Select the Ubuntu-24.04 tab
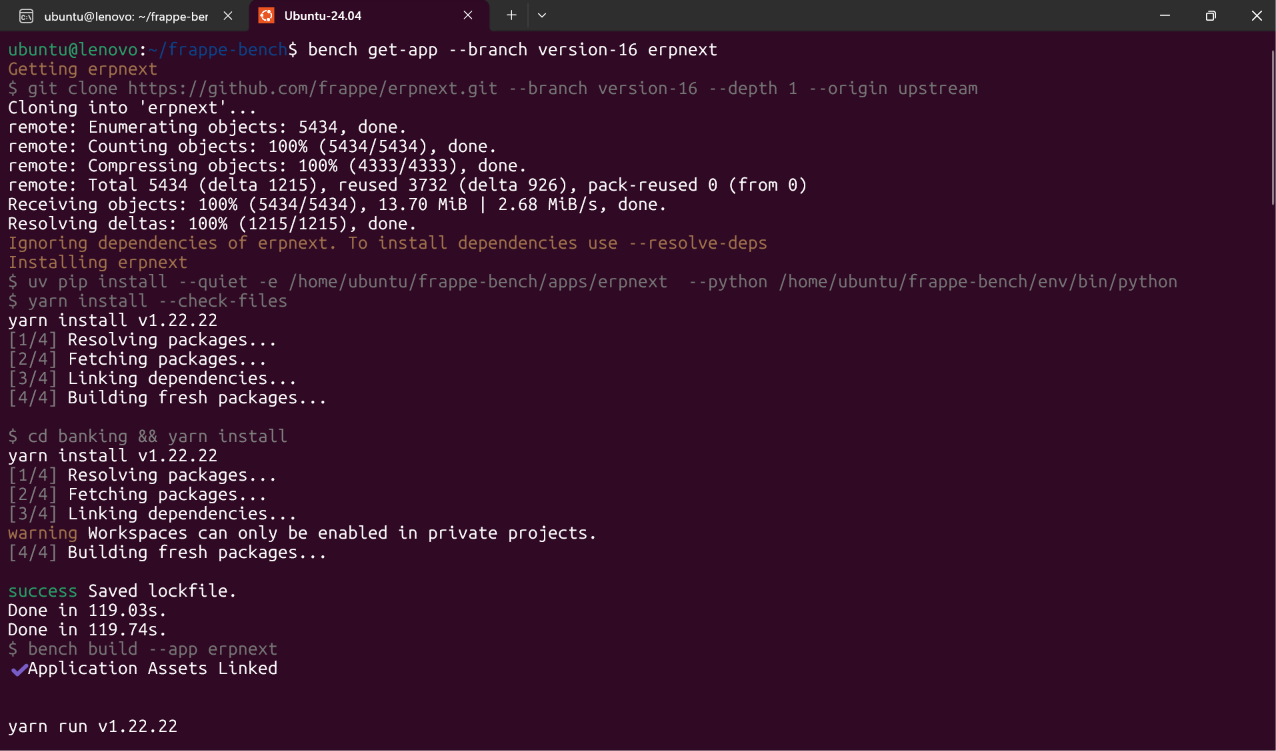This screenshot has width=1276, height=751. [367, 16]
